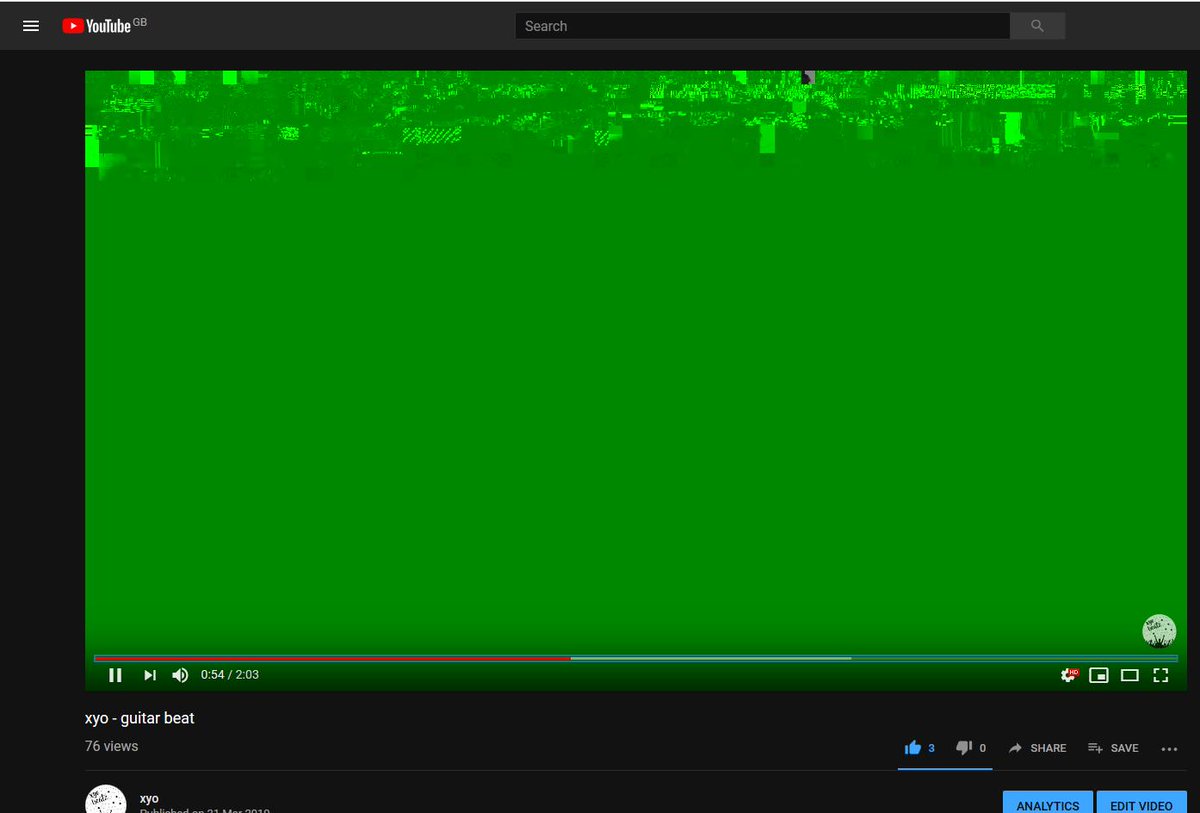Save the video to a playlist
The image size is (1200, 813).
tap(1113, 748)
